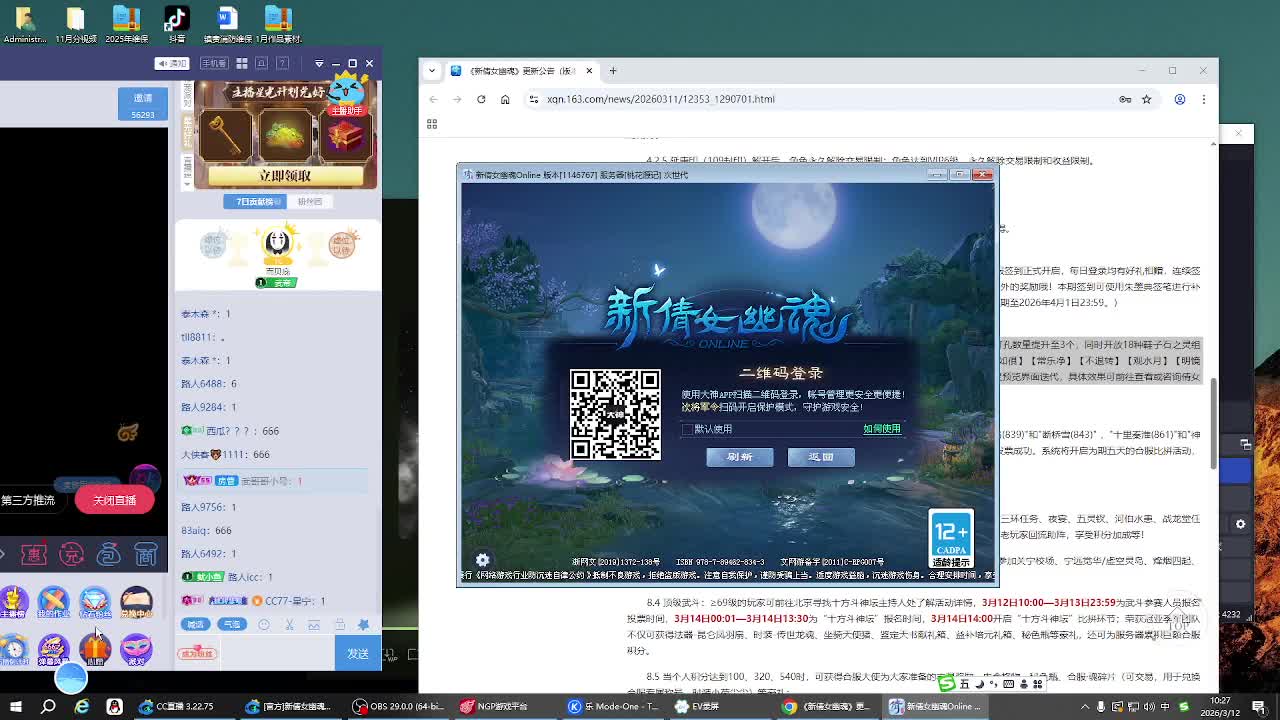Click the emoji smiley icon in chat toolbar
Image resolution: width=1280 pixels, height=720 pixels.
point(264,624)
